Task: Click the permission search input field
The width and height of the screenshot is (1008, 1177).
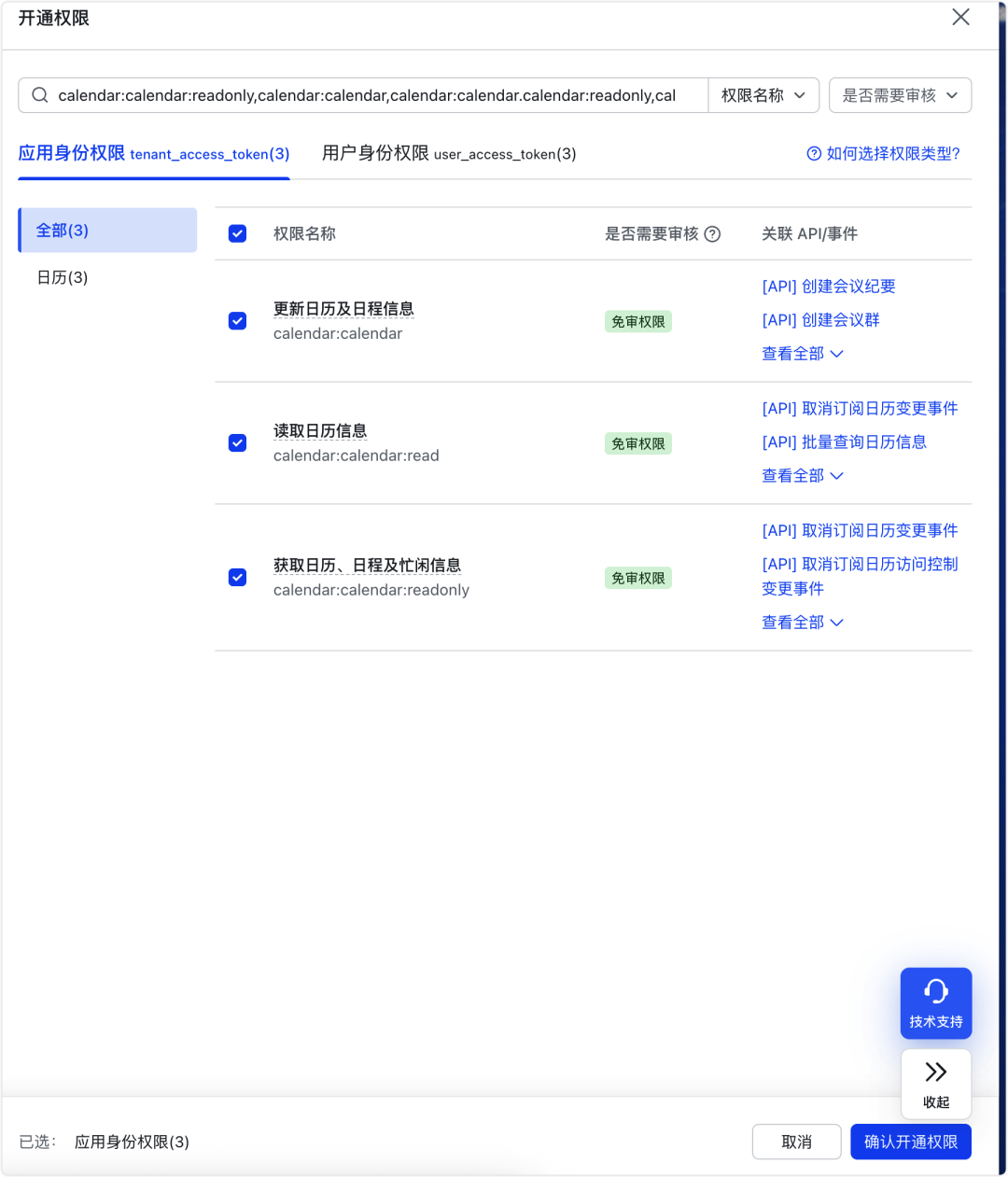Action: (373, 94)
